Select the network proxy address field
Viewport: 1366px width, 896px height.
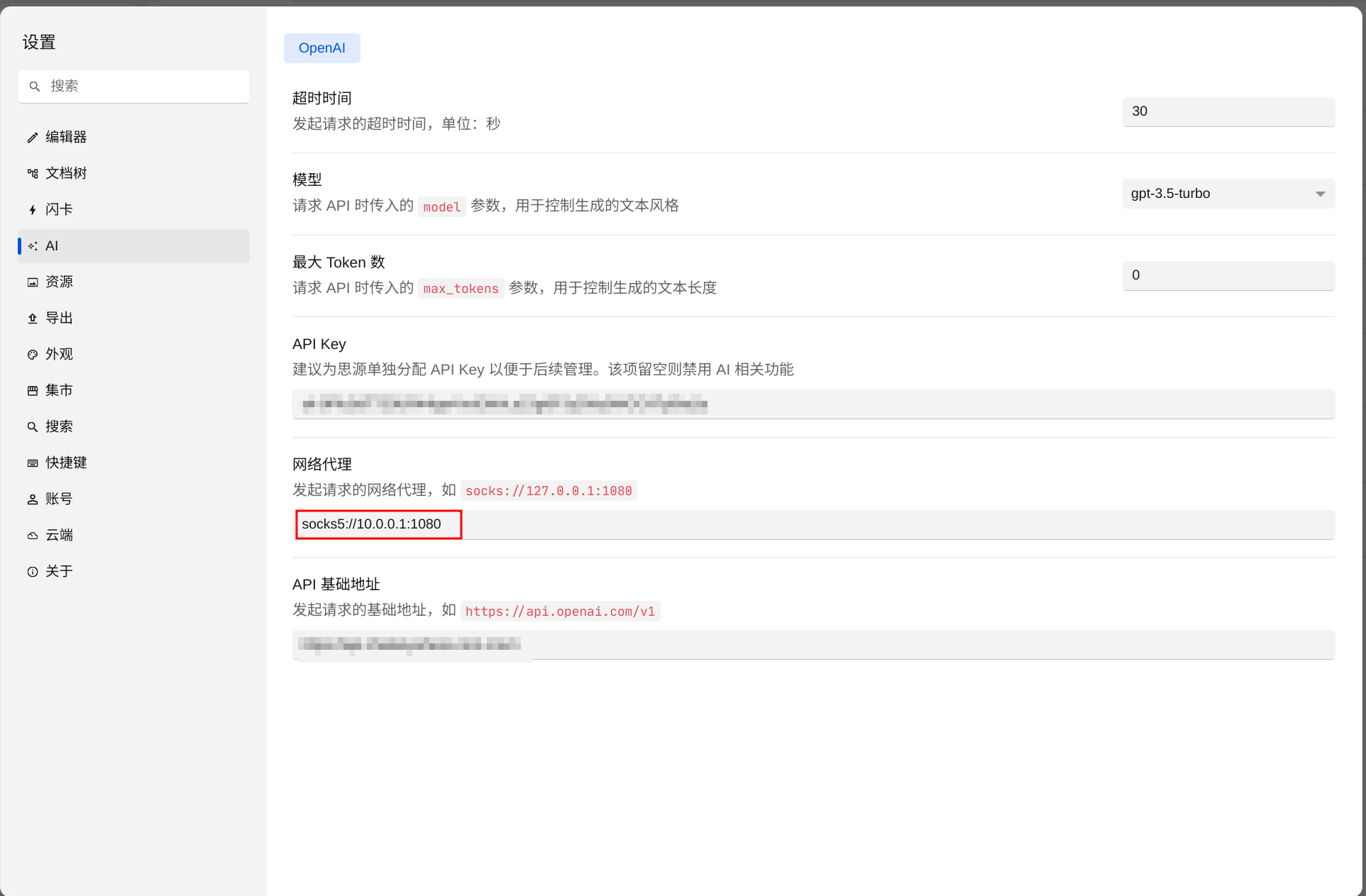click(378, 524)
